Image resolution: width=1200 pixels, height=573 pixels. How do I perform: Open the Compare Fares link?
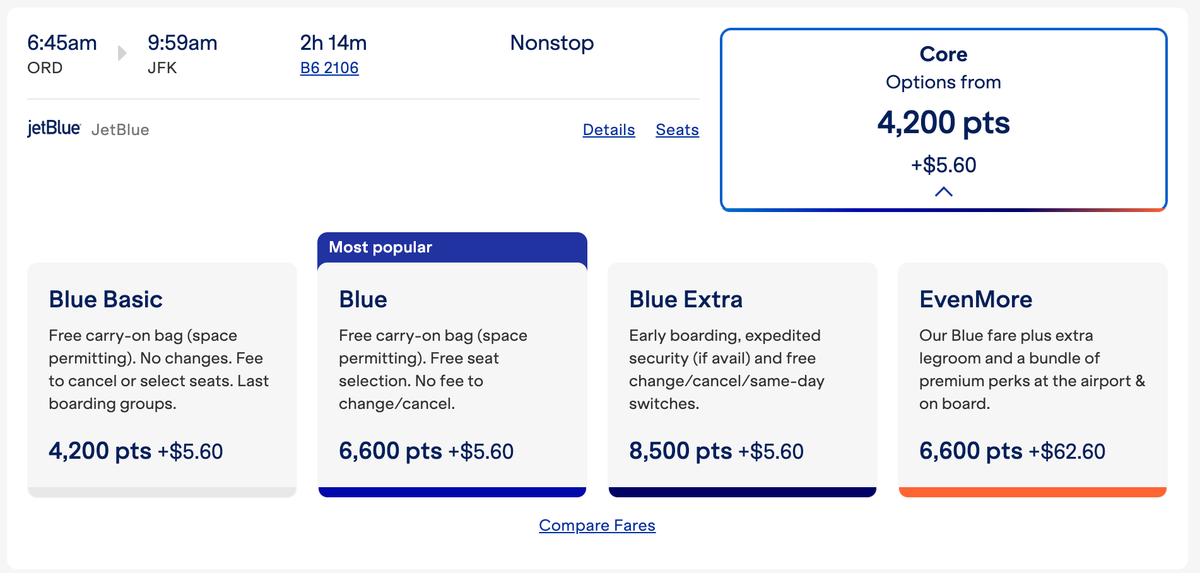point(597,525)
